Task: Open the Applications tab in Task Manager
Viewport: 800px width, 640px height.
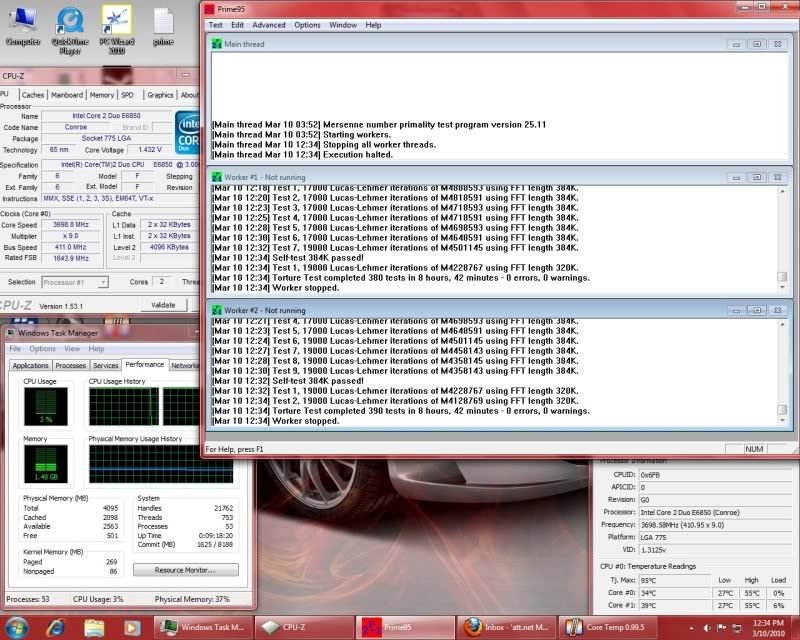Action: coord(31,365)
